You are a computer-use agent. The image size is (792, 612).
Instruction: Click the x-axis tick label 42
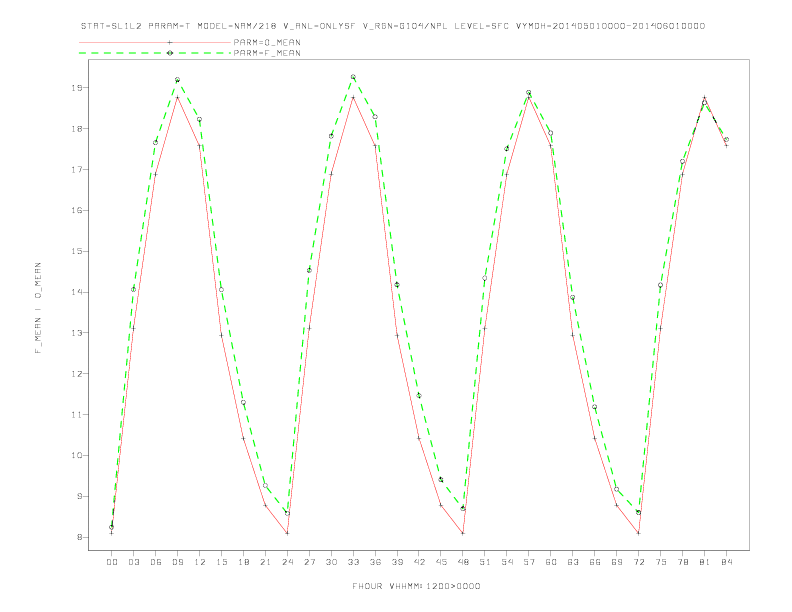tap(419, 562)
